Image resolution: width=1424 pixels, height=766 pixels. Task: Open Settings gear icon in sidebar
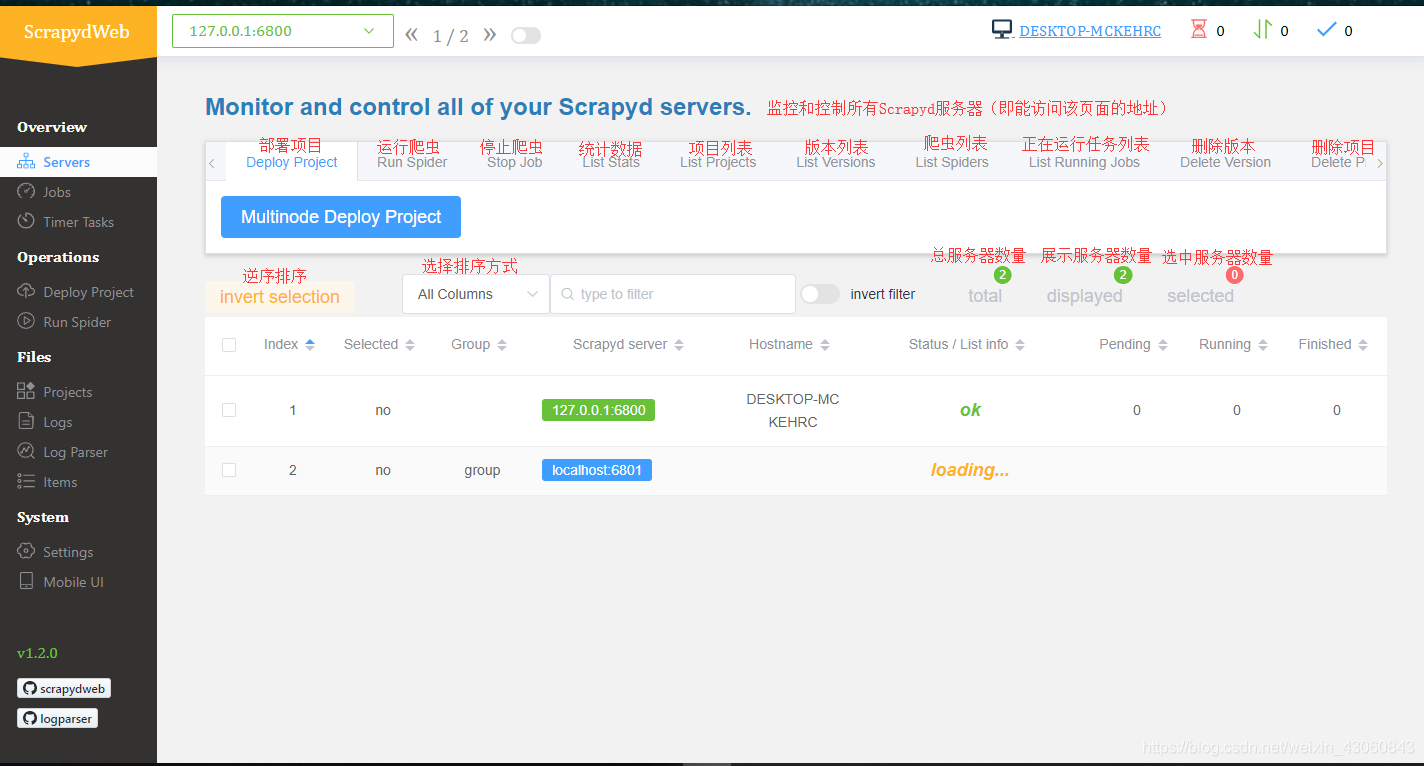pos(26,551)
